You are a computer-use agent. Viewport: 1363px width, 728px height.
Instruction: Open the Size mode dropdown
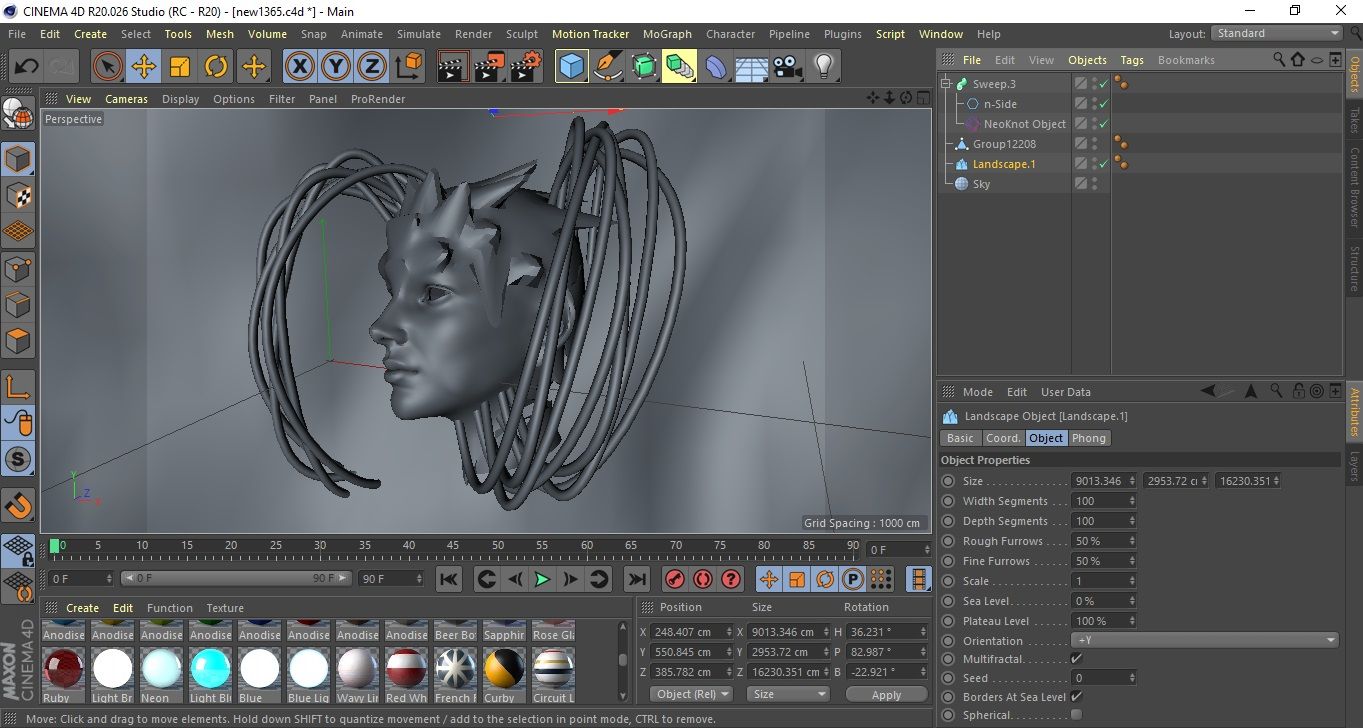click(789, 694)
